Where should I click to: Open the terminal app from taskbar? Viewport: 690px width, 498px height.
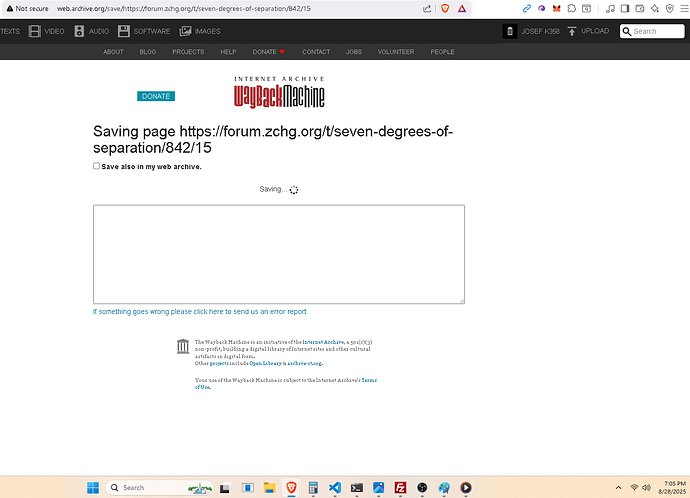[356, 487]
